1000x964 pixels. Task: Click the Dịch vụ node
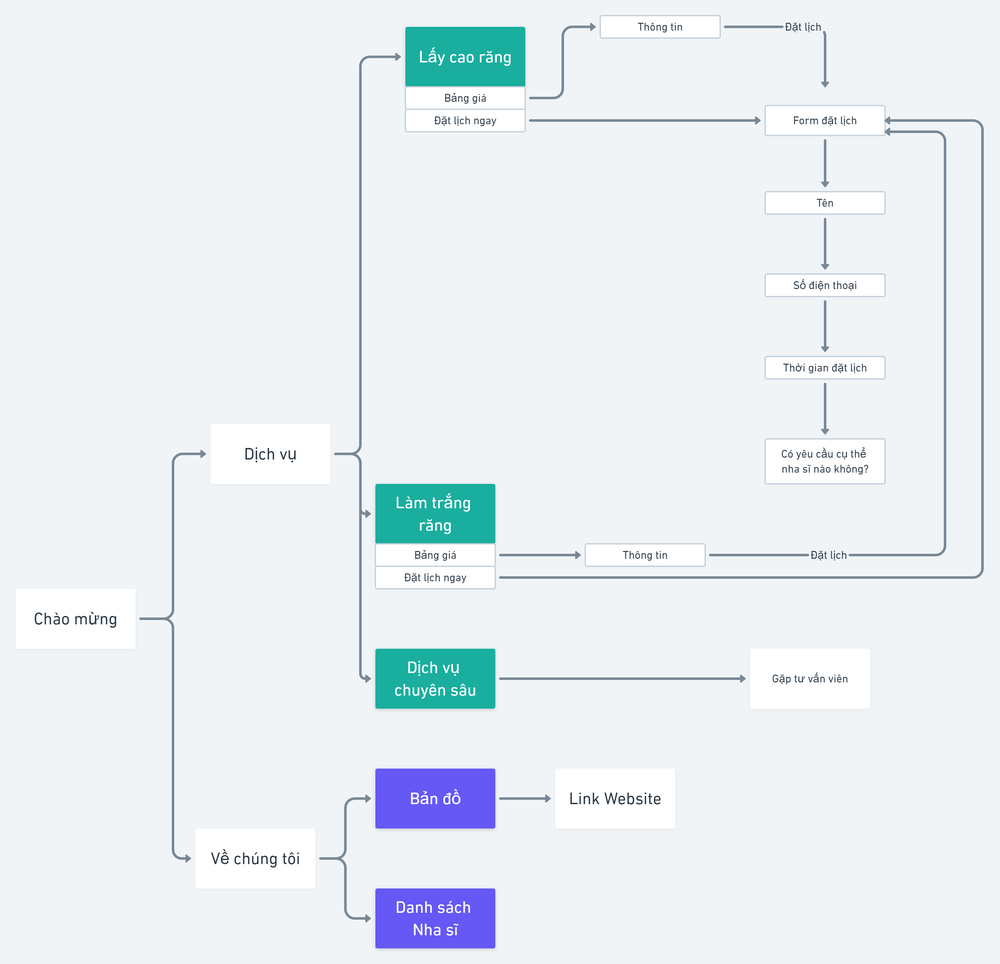[x=270, y=454]
